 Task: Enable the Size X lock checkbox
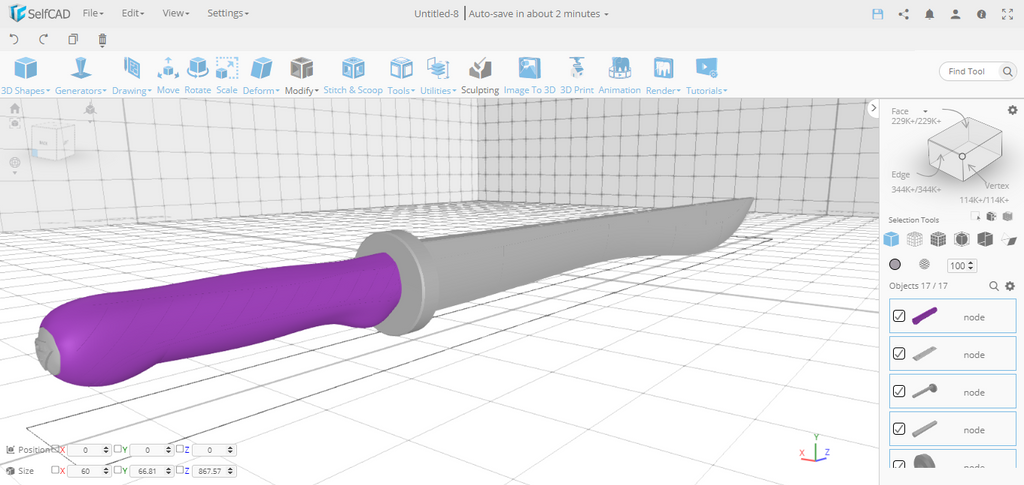(56, 470)
